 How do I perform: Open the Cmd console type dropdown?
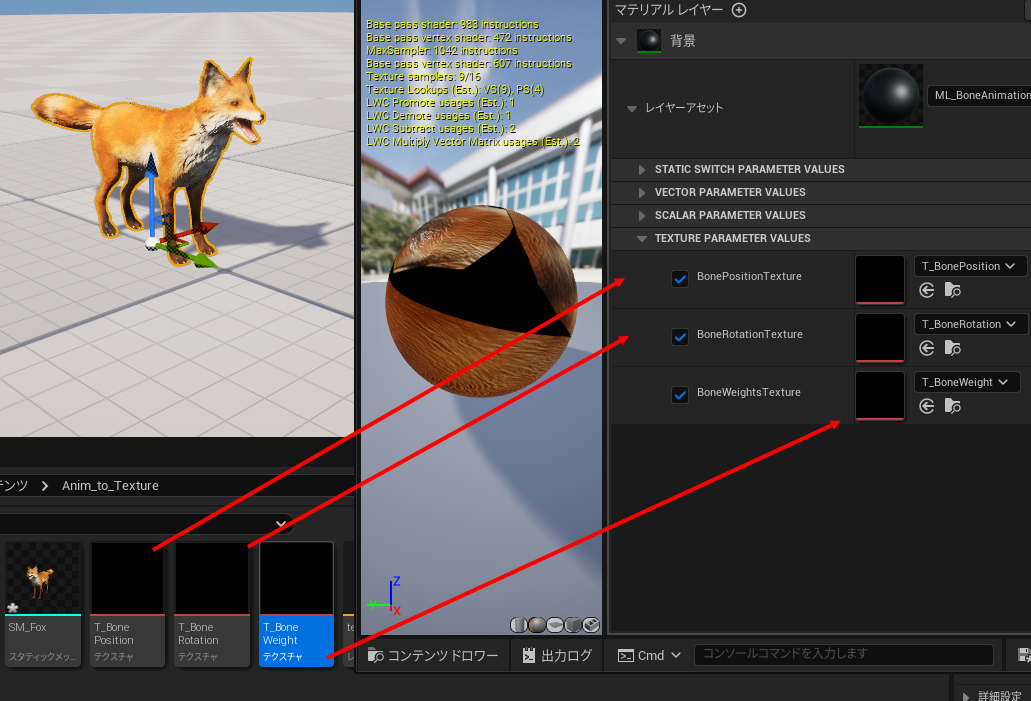point(650,655)
